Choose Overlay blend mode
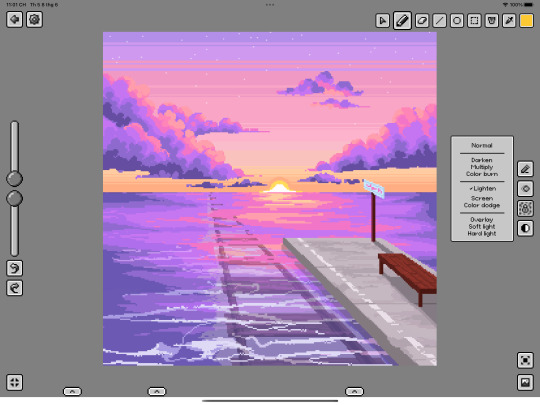Viewport: 540px width, 405px height. (482, 220)
